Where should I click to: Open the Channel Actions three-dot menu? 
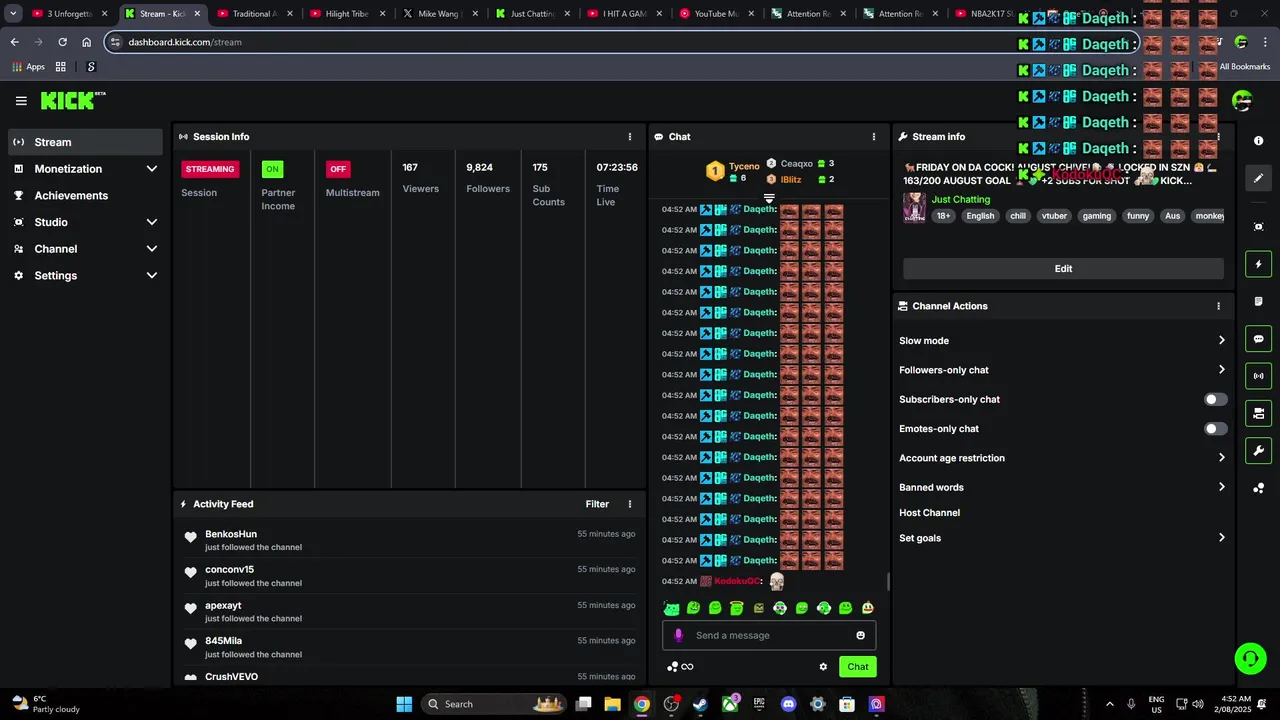[x=1218, y=306]
